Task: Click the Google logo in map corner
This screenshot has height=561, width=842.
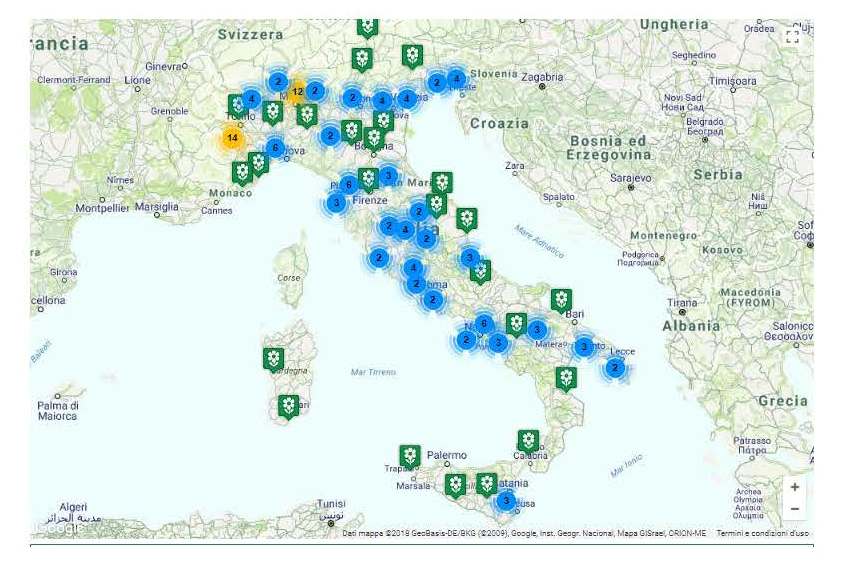Action: coord(55,530)
